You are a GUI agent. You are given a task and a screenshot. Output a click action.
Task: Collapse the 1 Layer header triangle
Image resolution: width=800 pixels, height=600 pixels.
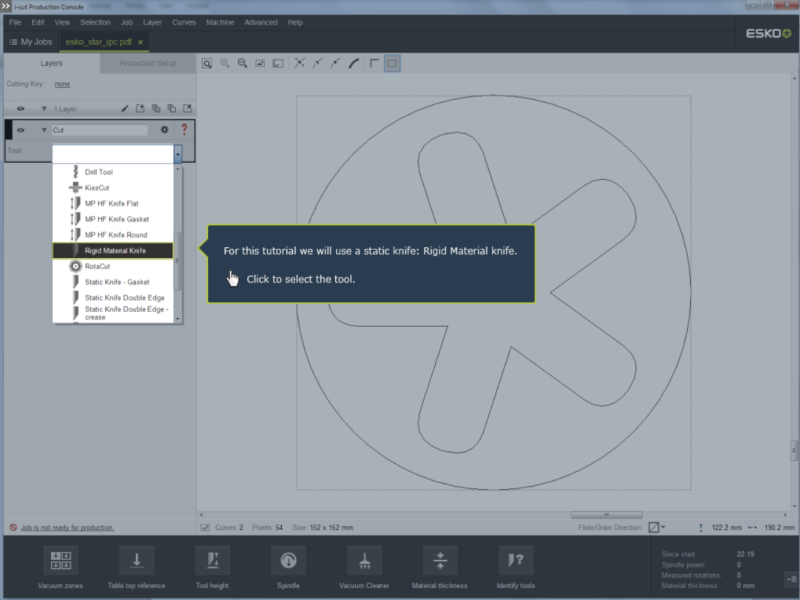pyautogui.click(x=44, y=109)
